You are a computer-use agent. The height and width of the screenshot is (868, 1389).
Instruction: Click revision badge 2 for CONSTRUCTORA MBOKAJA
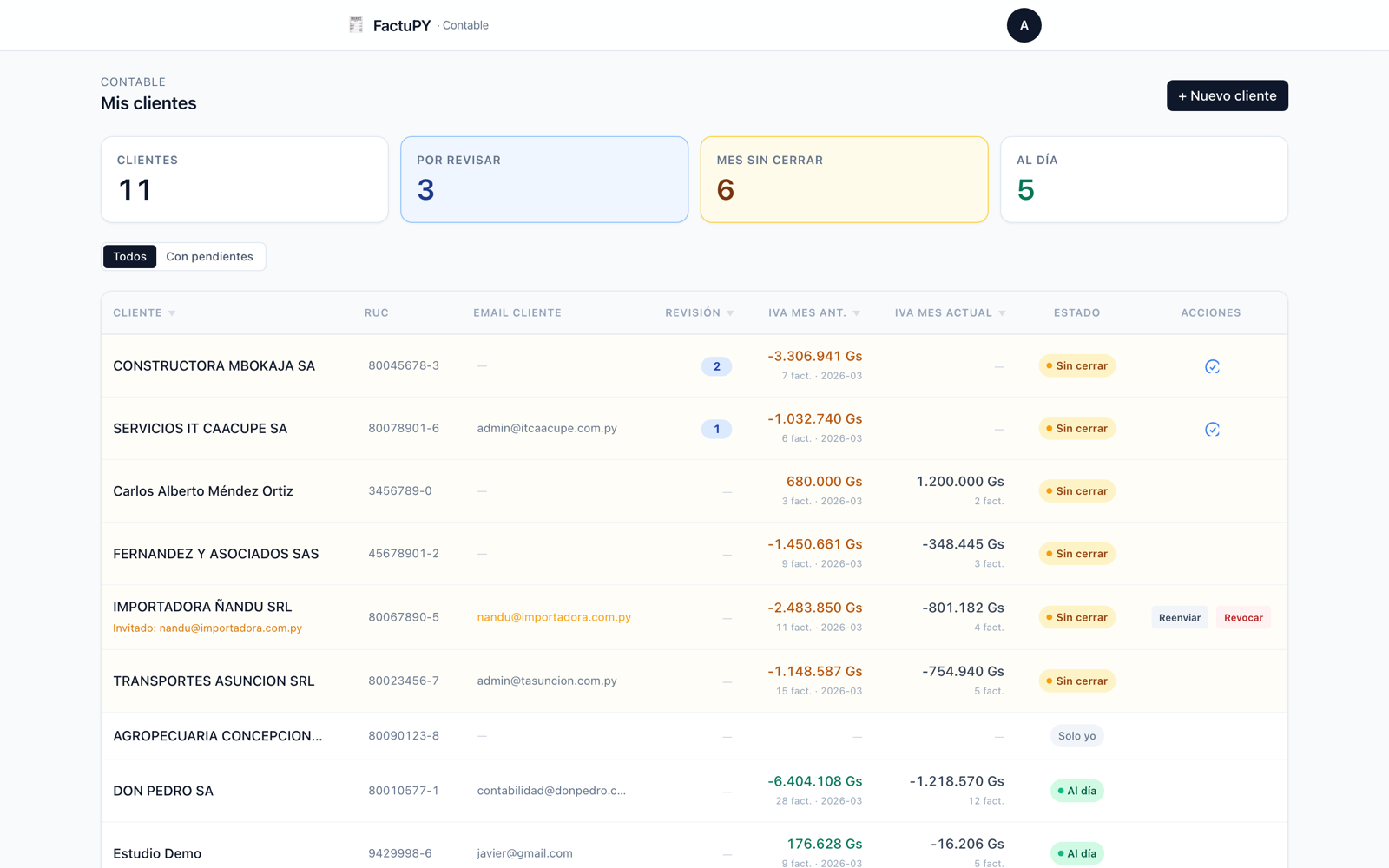(x=716, y=366)
